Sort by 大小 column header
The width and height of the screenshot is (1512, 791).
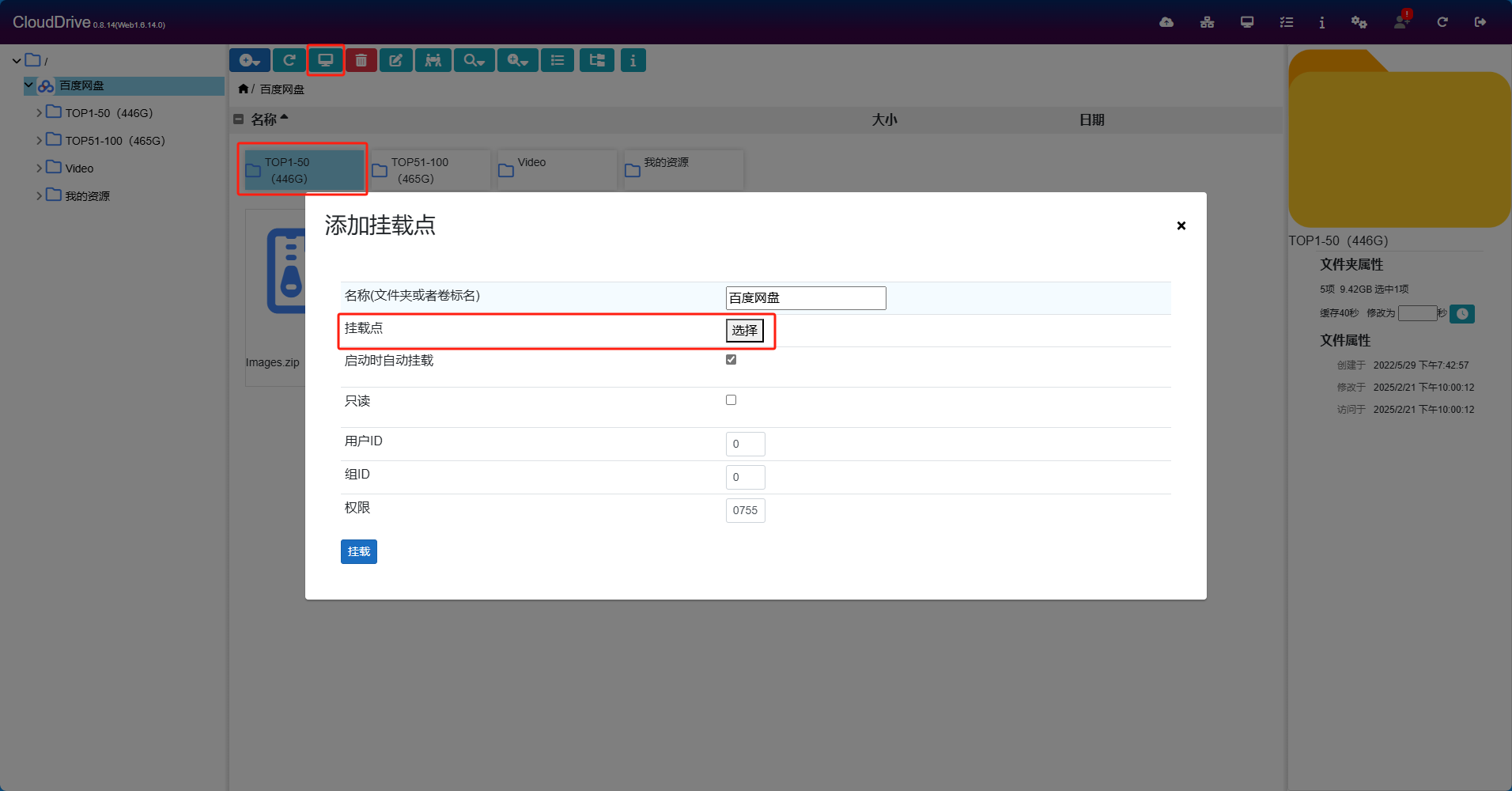tap(884, 120)
